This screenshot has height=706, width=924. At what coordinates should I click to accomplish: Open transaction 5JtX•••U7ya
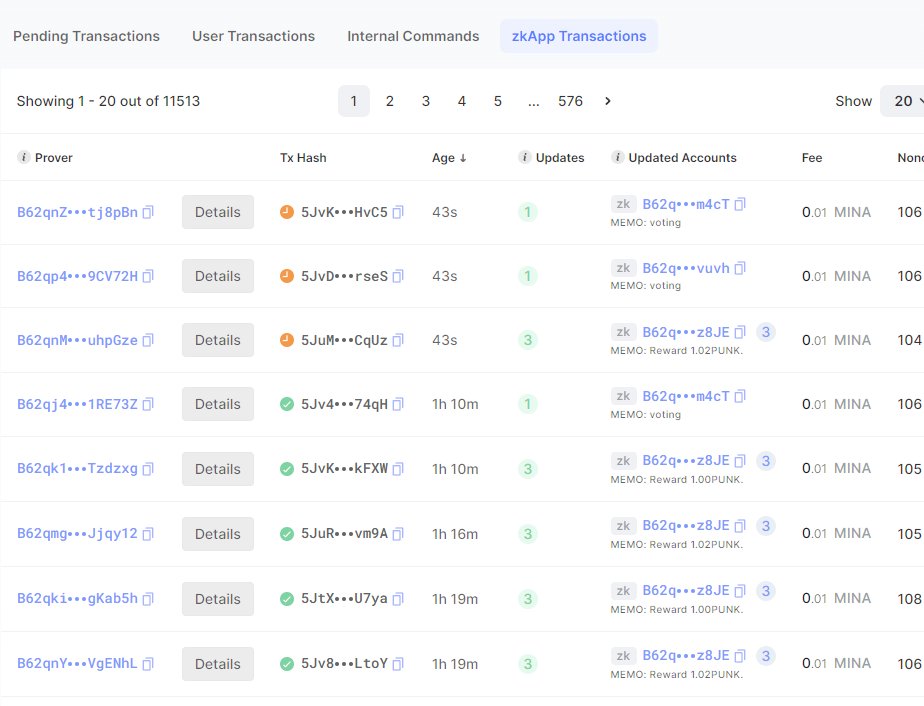click(344, 599)
